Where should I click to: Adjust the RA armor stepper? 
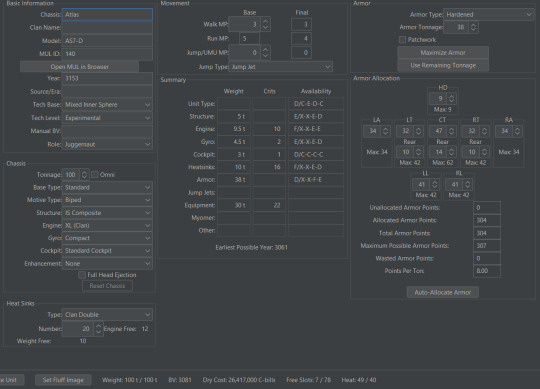tap(517, 131)
